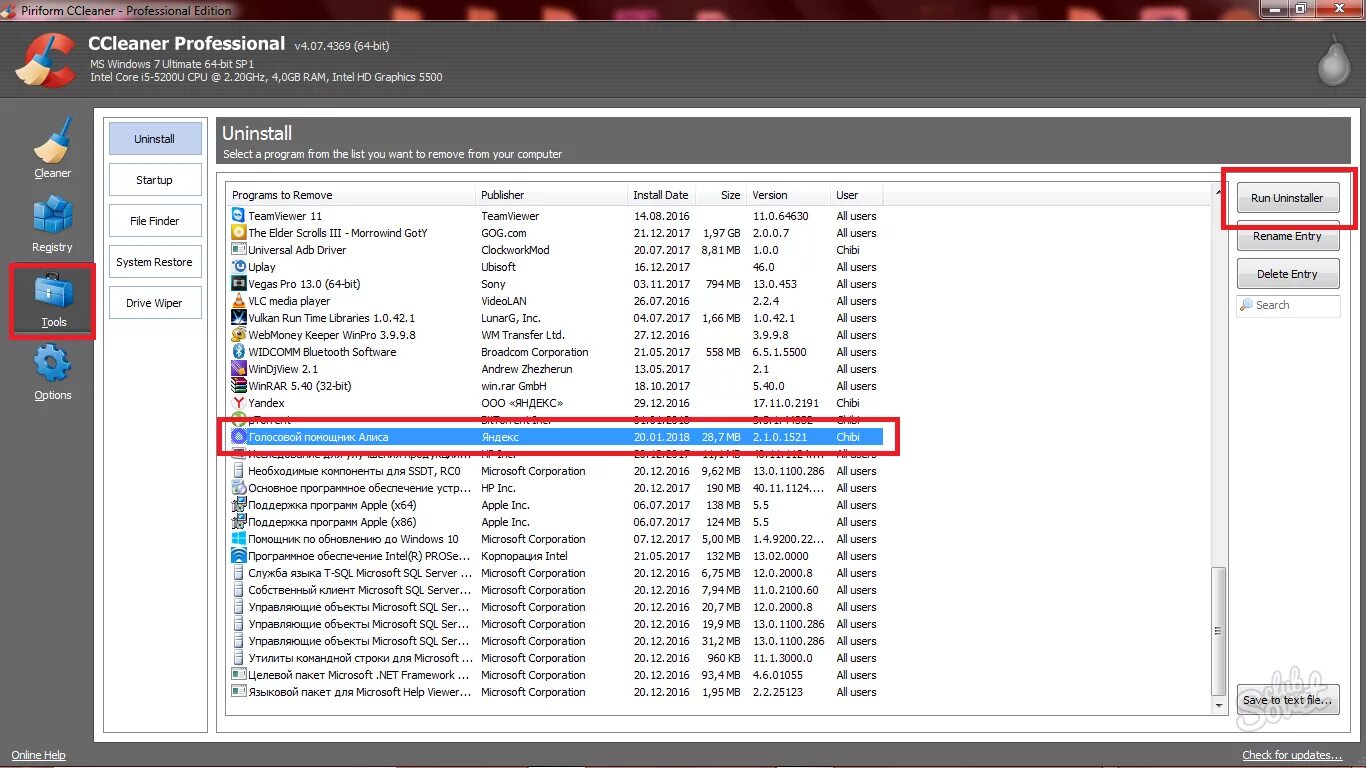Click Save to text file button
Viewport: 1366px width, 768px height.
(1287, 700)
